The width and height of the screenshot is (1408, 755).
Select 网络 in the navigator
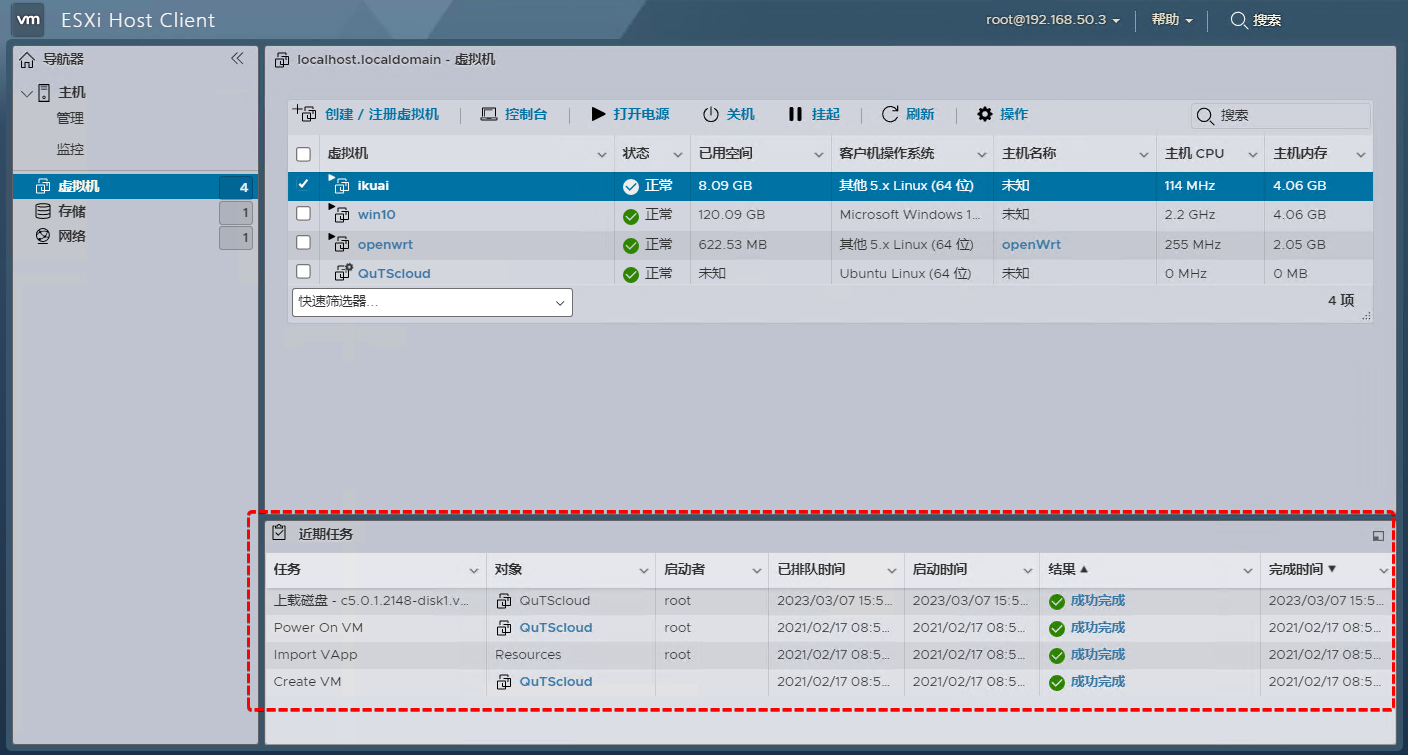(72, 237)
